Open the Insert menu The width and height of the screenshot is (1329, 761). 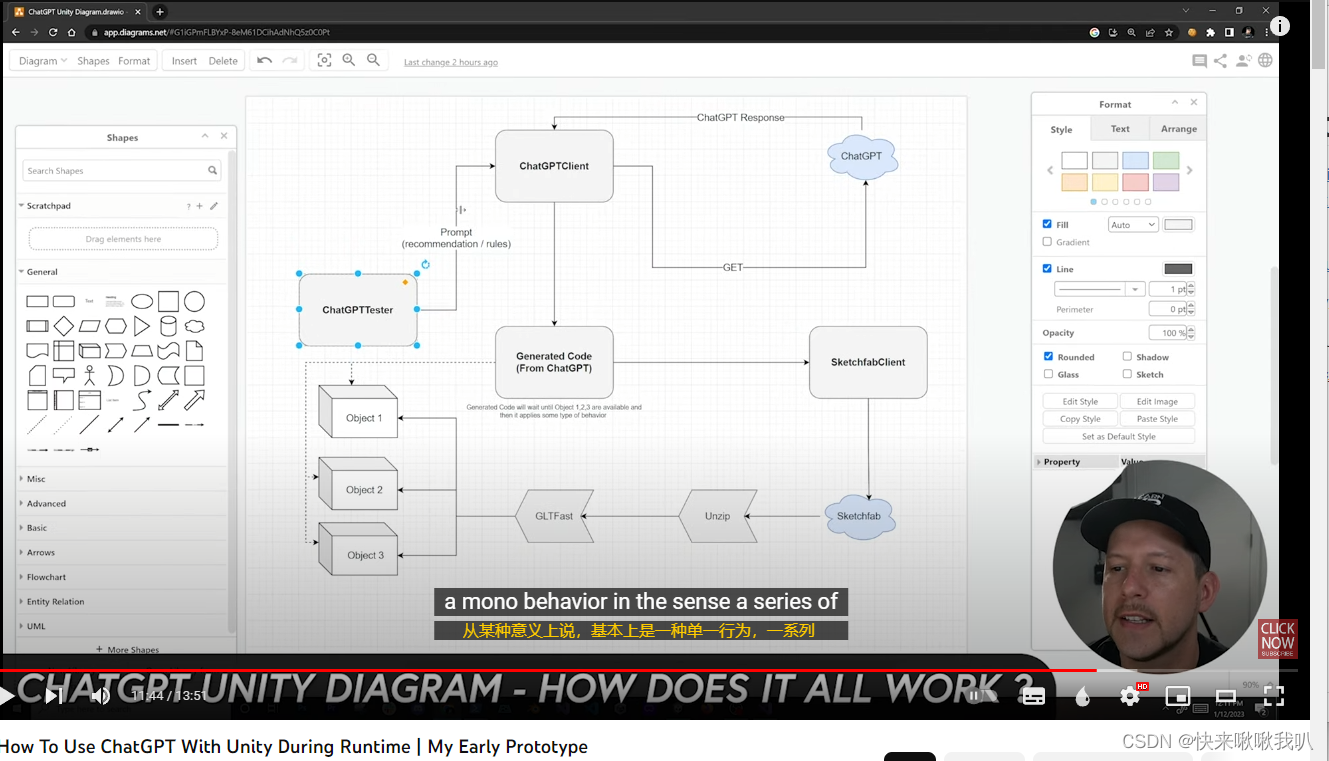tap(184, 61)
